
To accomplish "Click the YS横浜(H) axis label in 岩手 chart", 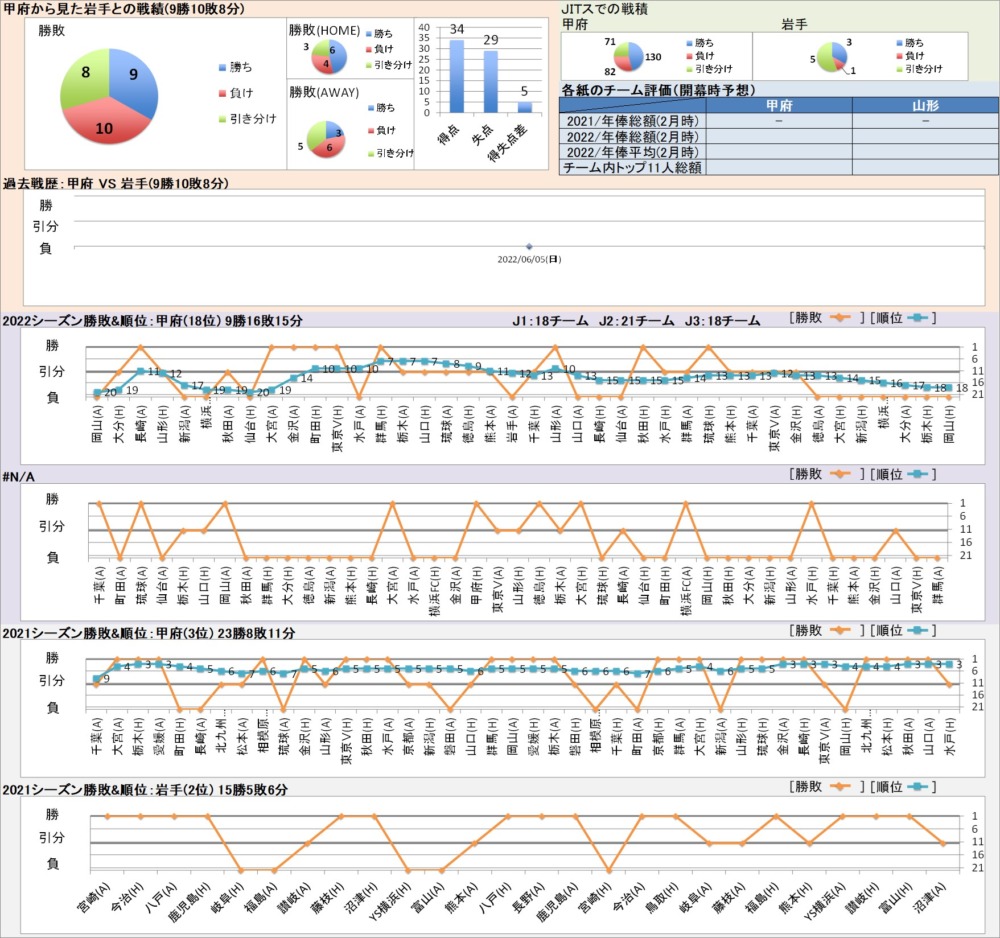I will coord(391,902).
